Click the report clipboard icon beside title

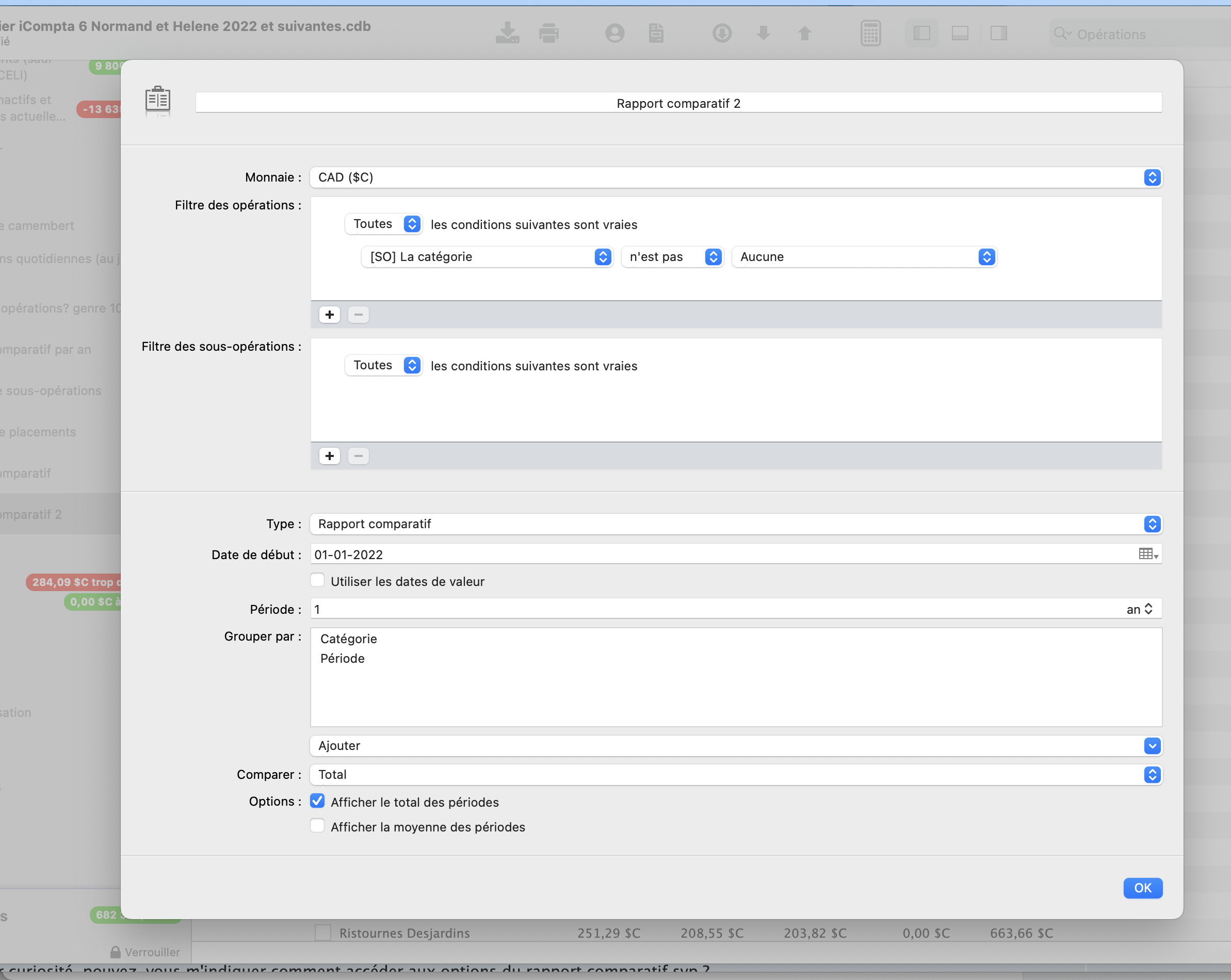(x=157, y=100)
